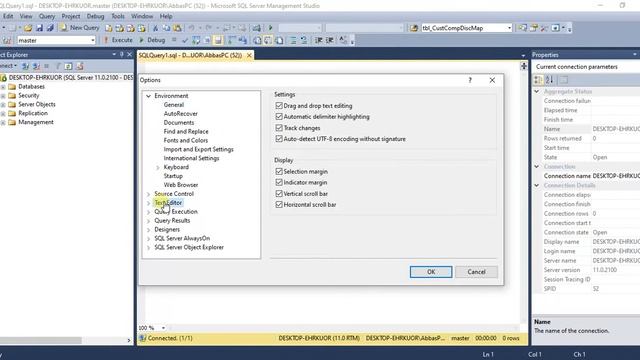Screen dimensions: 640x360
Task: Expand the Source Control node arrow
Action: click(x=149, y=194)
